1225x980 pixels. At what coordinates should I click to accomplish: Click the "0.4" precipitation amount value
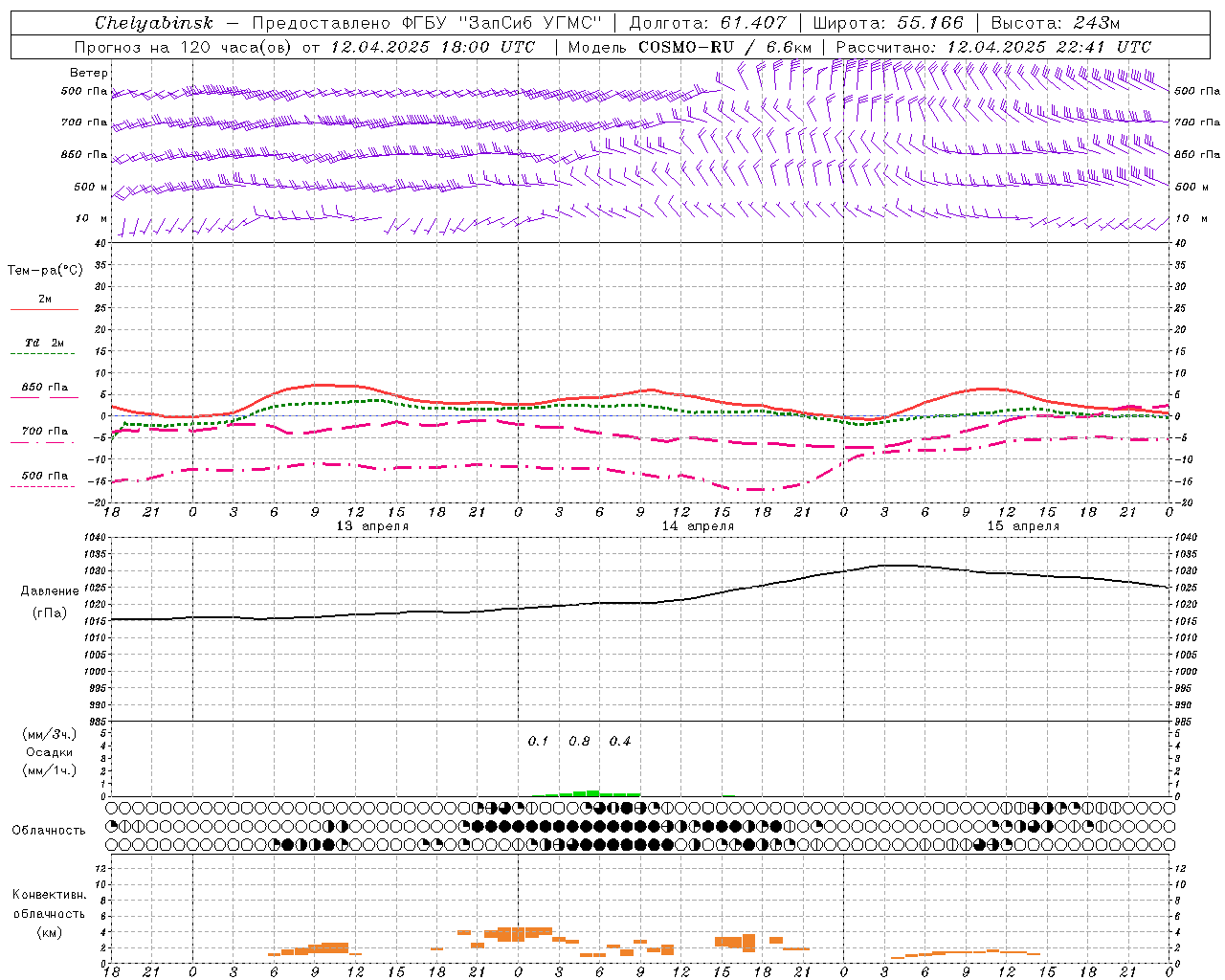tap(620, 742)
